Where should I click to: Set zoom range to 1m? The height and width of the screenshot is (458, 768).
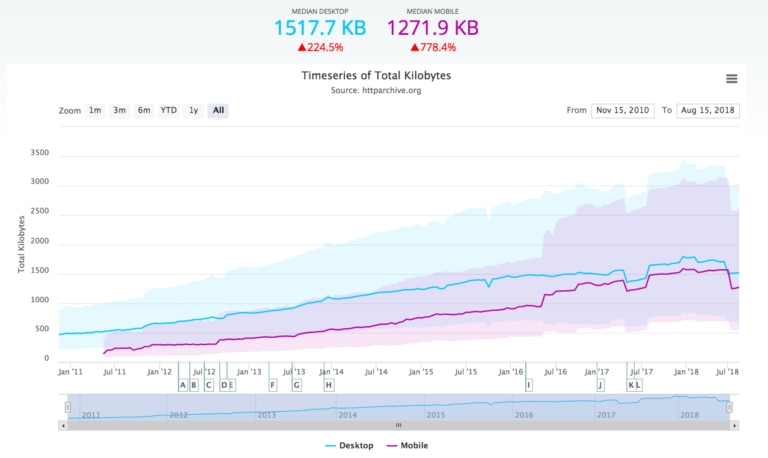[x=95, y=110]
